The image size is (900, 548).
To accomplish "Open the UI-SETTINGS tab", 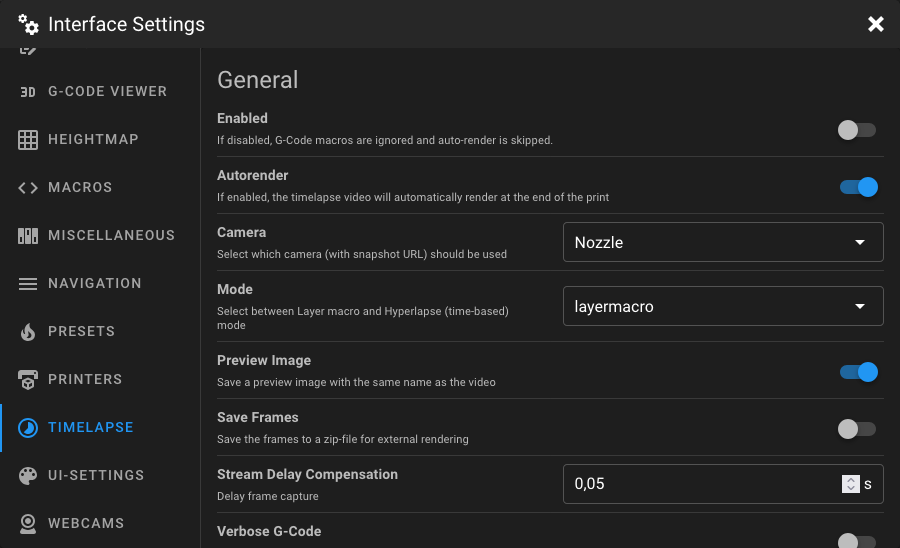I will point(100,475).
